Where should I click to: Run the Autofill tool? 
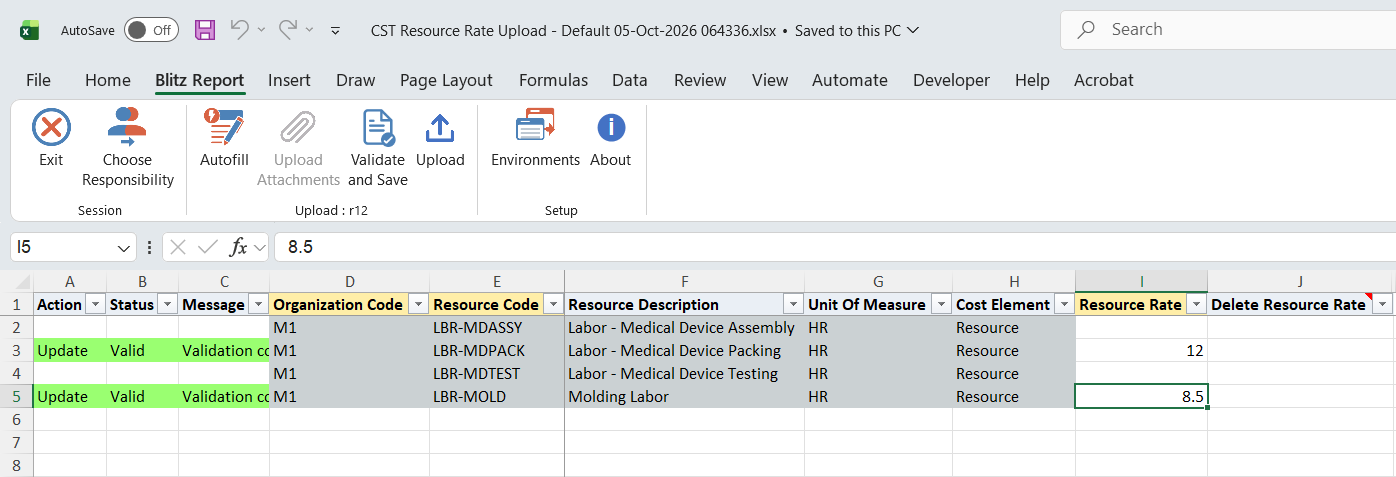coord(224,139)
